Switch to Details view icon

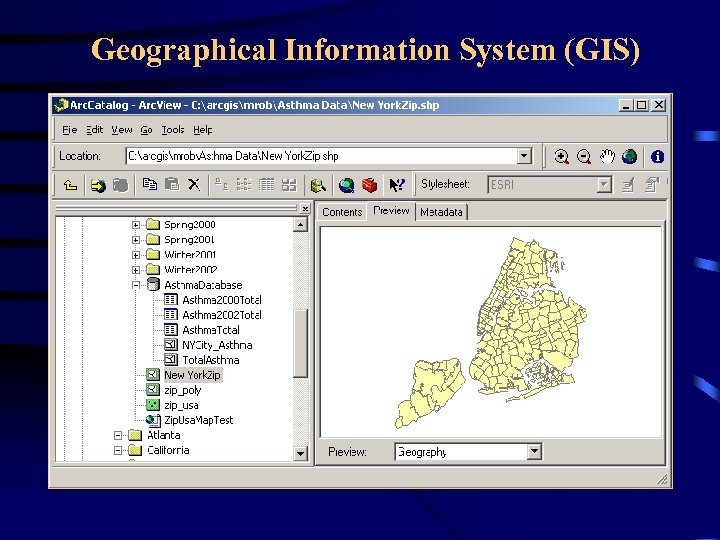pos(266,185)
